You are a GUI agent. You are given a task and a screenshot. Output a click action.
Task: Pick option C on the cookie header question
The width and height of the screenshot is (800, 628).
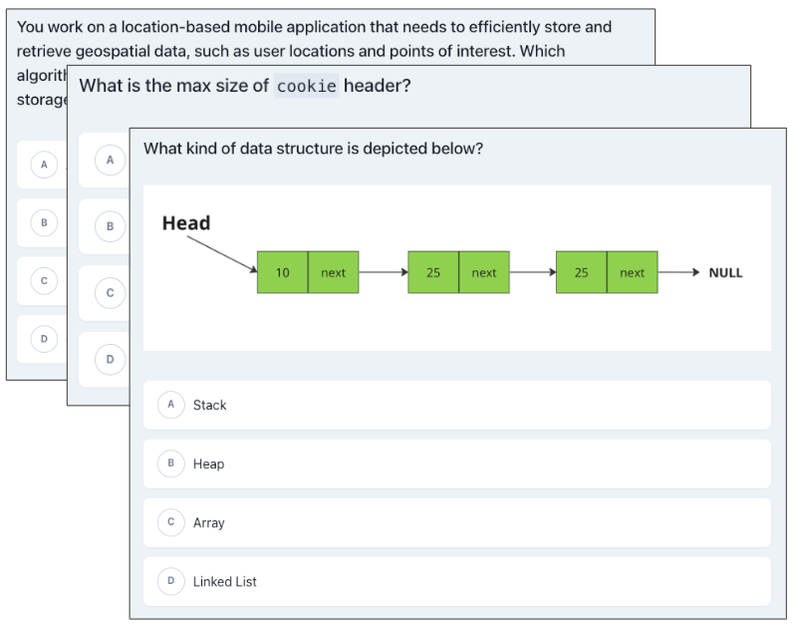[110, 293]
